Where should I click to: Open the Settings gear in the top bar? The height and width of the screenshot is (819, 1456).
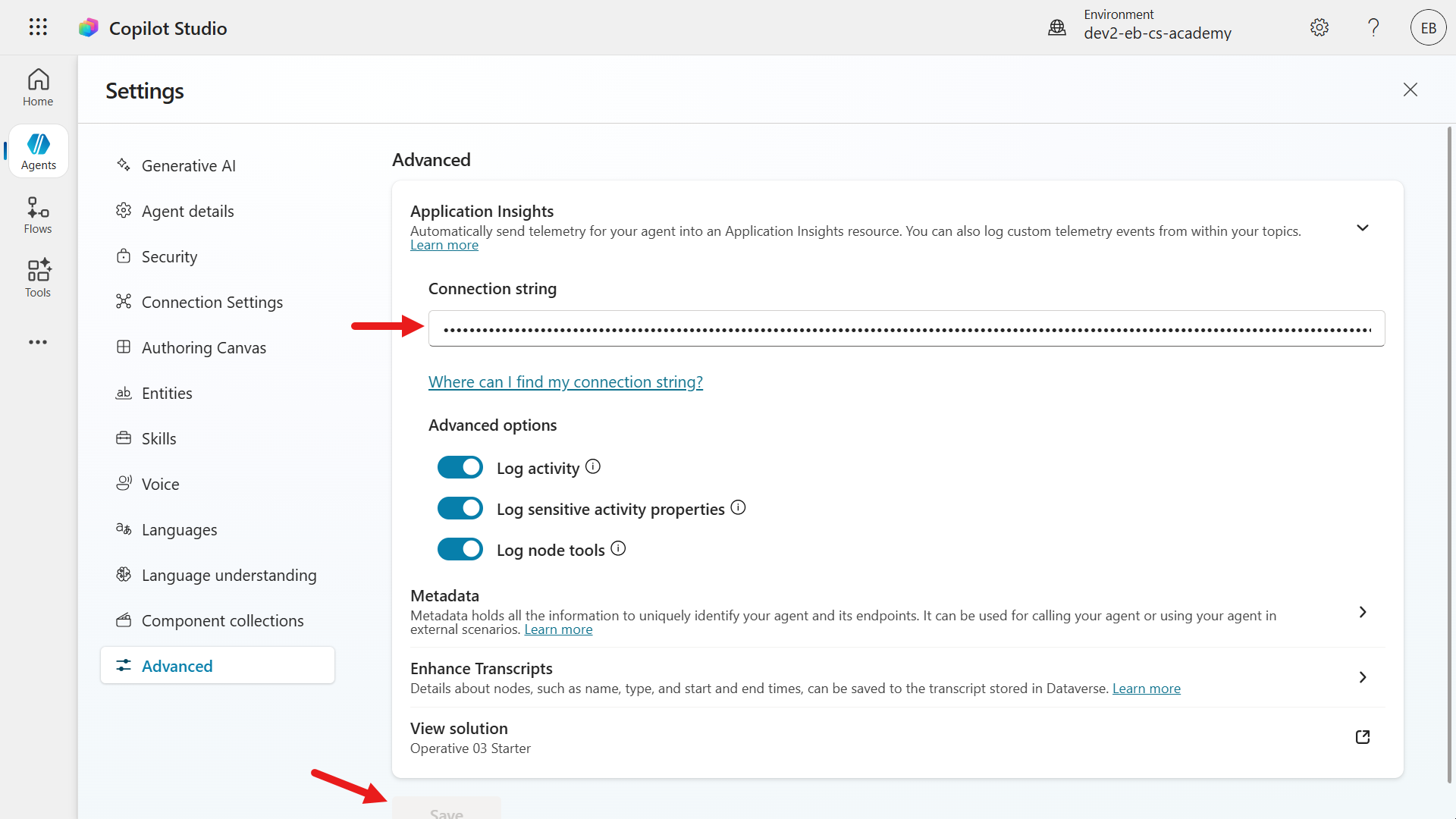[1319, 27]
